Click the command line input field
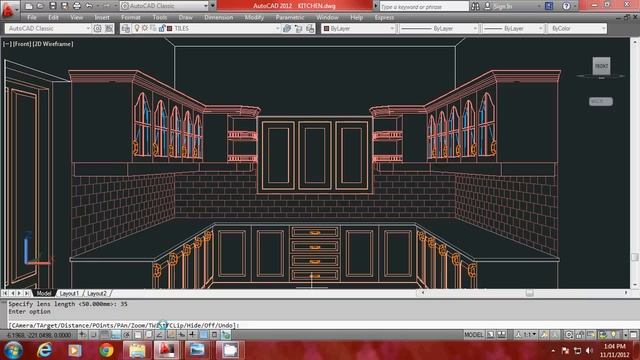This screenshot has width=640, height=360. click(x=322, y=325)
